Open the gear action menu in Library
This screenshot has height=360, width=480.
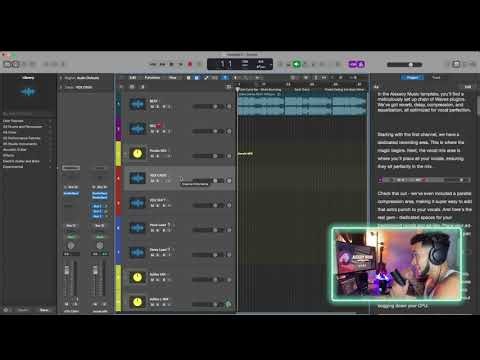pyautogui.click(x=6, y=310)
